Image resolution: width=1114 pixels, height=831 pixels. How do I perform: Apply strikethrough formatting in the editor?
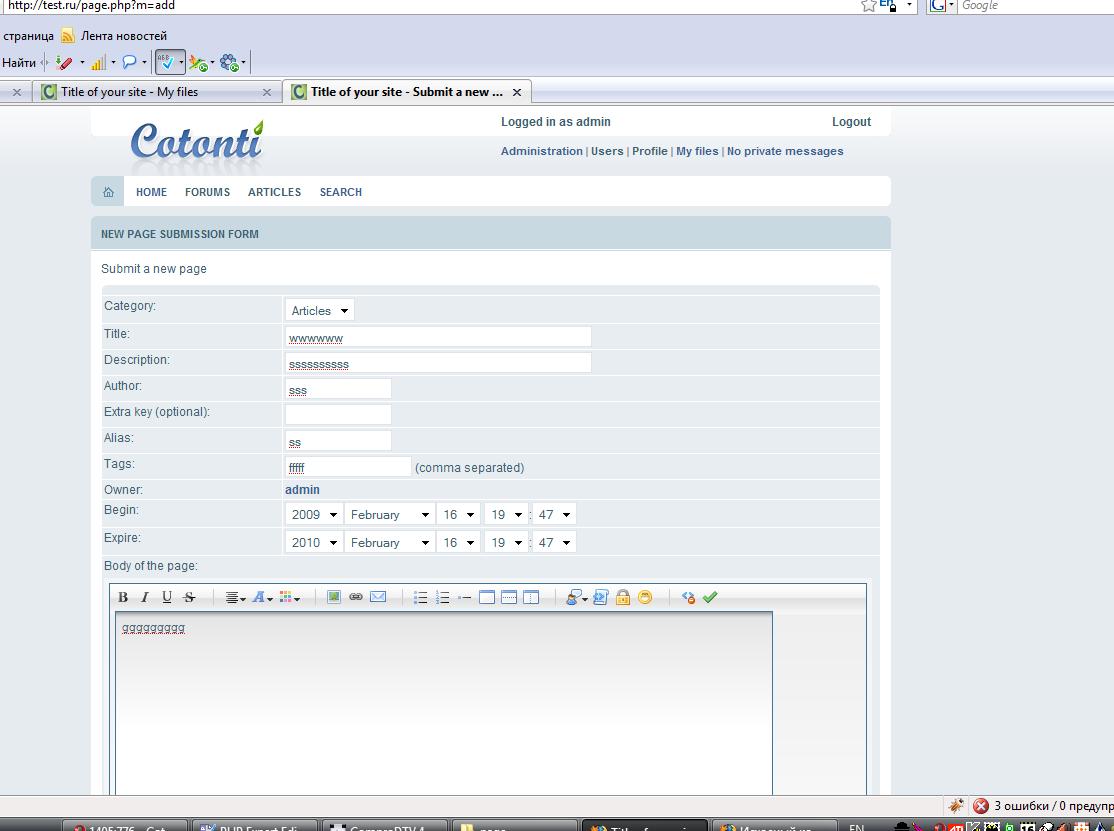(x=189, y=597)
